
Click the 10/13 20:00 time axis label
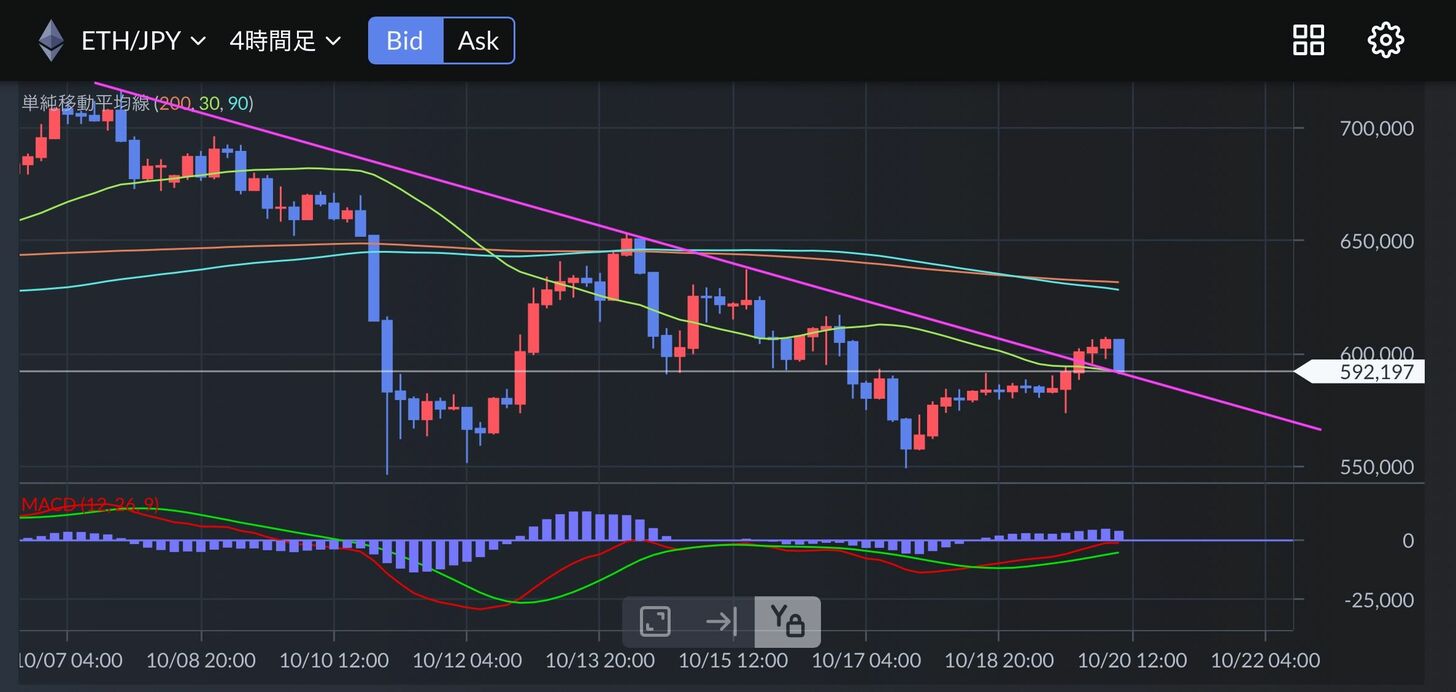click(600, 661)
